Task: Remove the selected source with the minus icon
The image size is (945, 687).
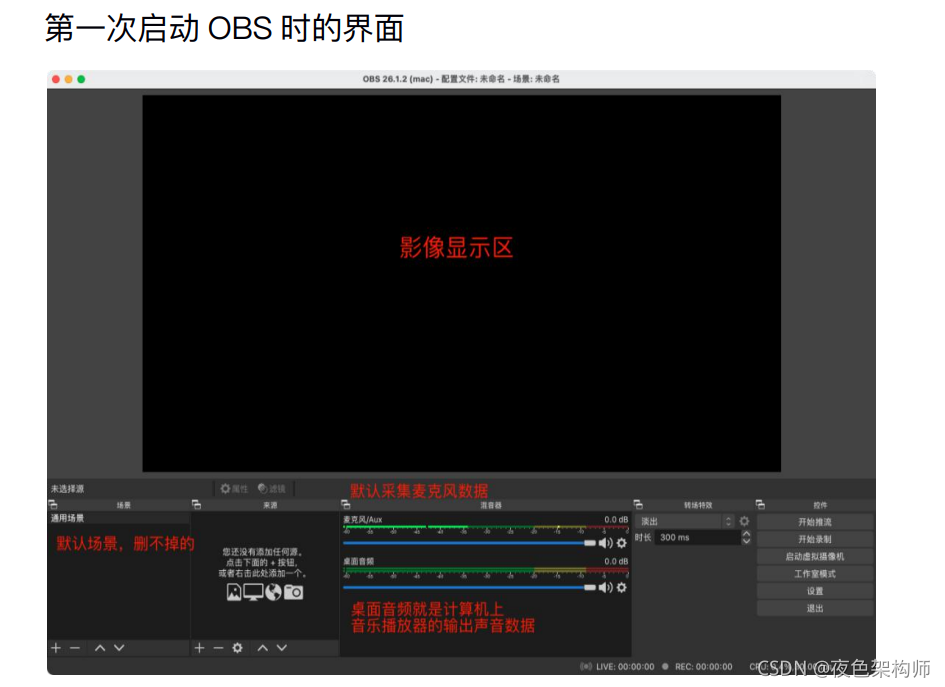Action: (218, 648)
